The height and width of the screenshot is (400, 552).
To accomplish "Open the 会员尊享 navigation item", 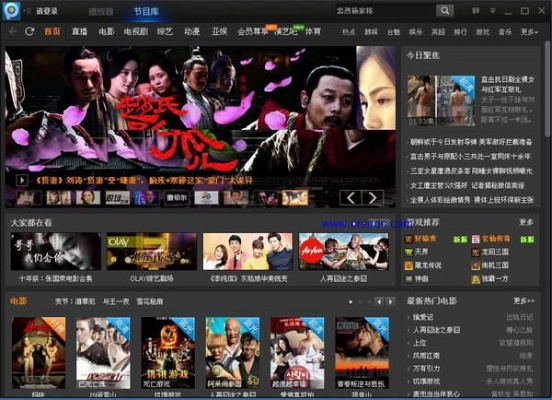I will 252,31.
